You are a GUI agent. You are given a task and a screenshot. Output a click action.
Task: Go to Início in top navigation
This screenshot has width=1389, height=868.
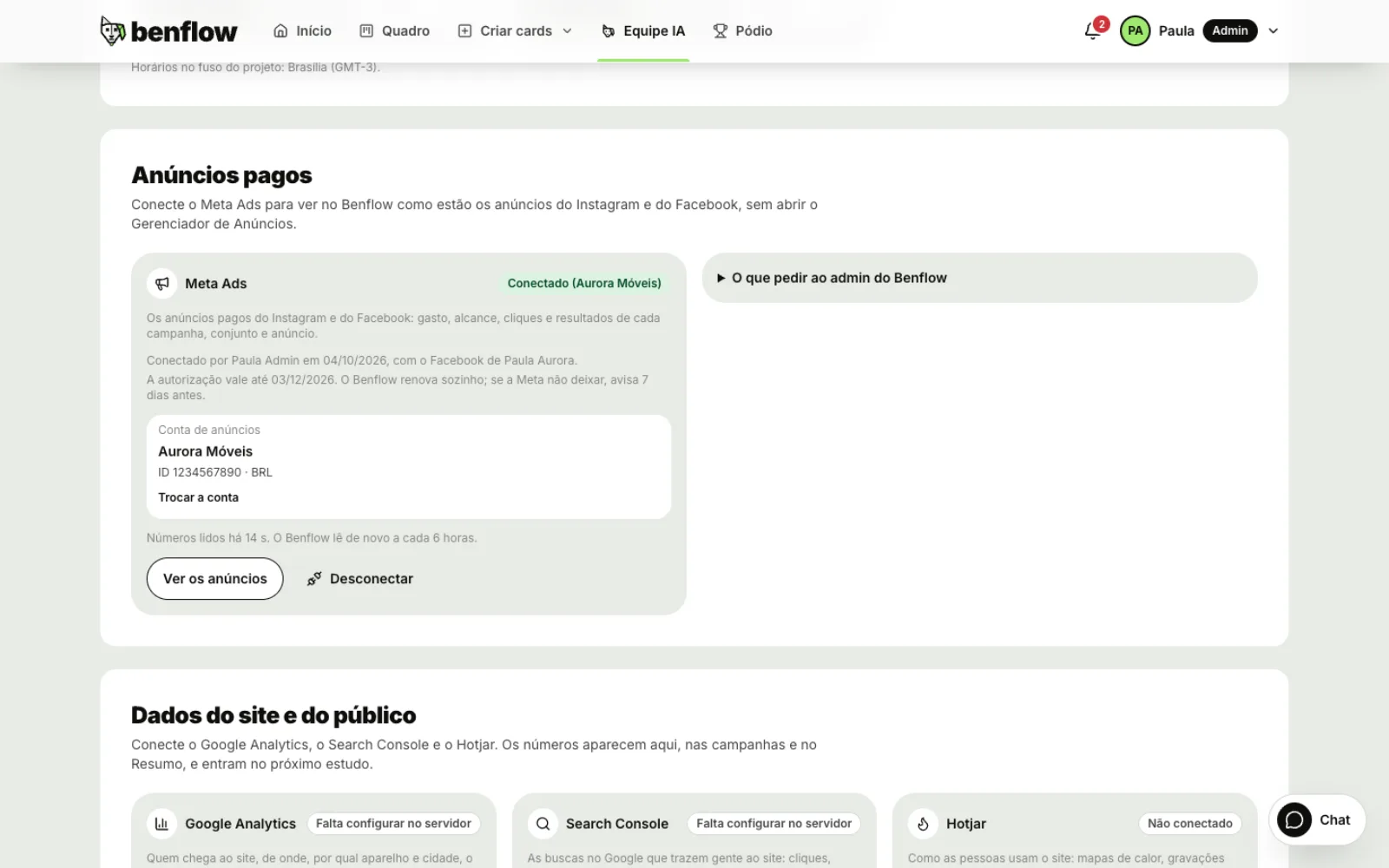pos(302,31)
